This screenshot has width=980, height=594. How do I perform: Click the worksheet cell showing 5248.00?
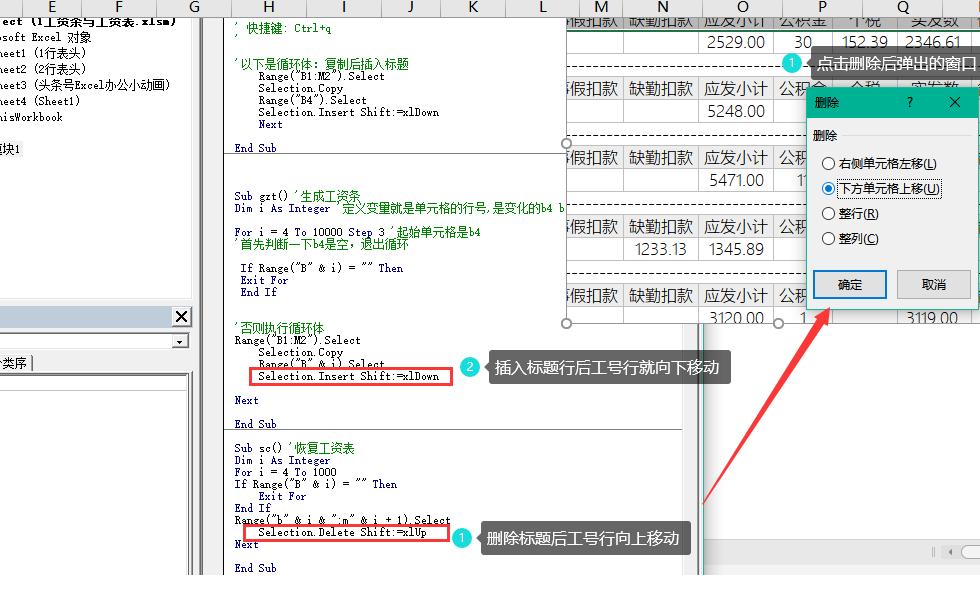coord(737,111)
